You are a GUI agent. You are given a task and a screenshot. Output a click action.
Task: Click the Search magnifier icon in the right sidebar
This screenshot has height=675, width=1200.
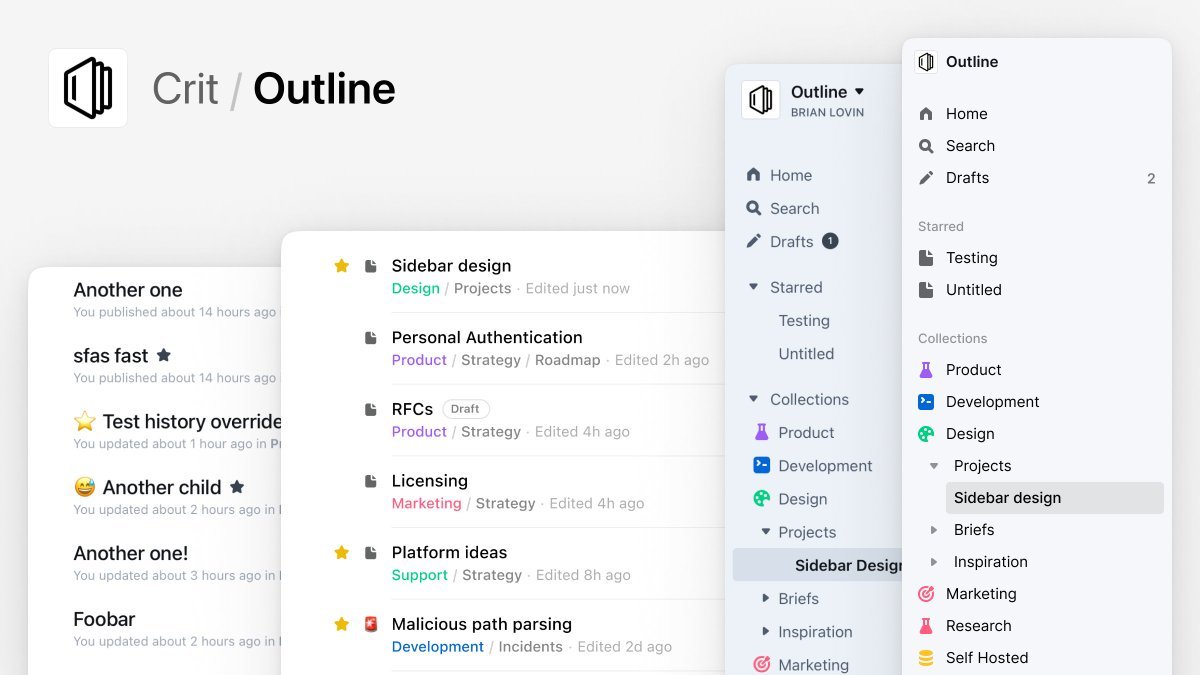926,146
